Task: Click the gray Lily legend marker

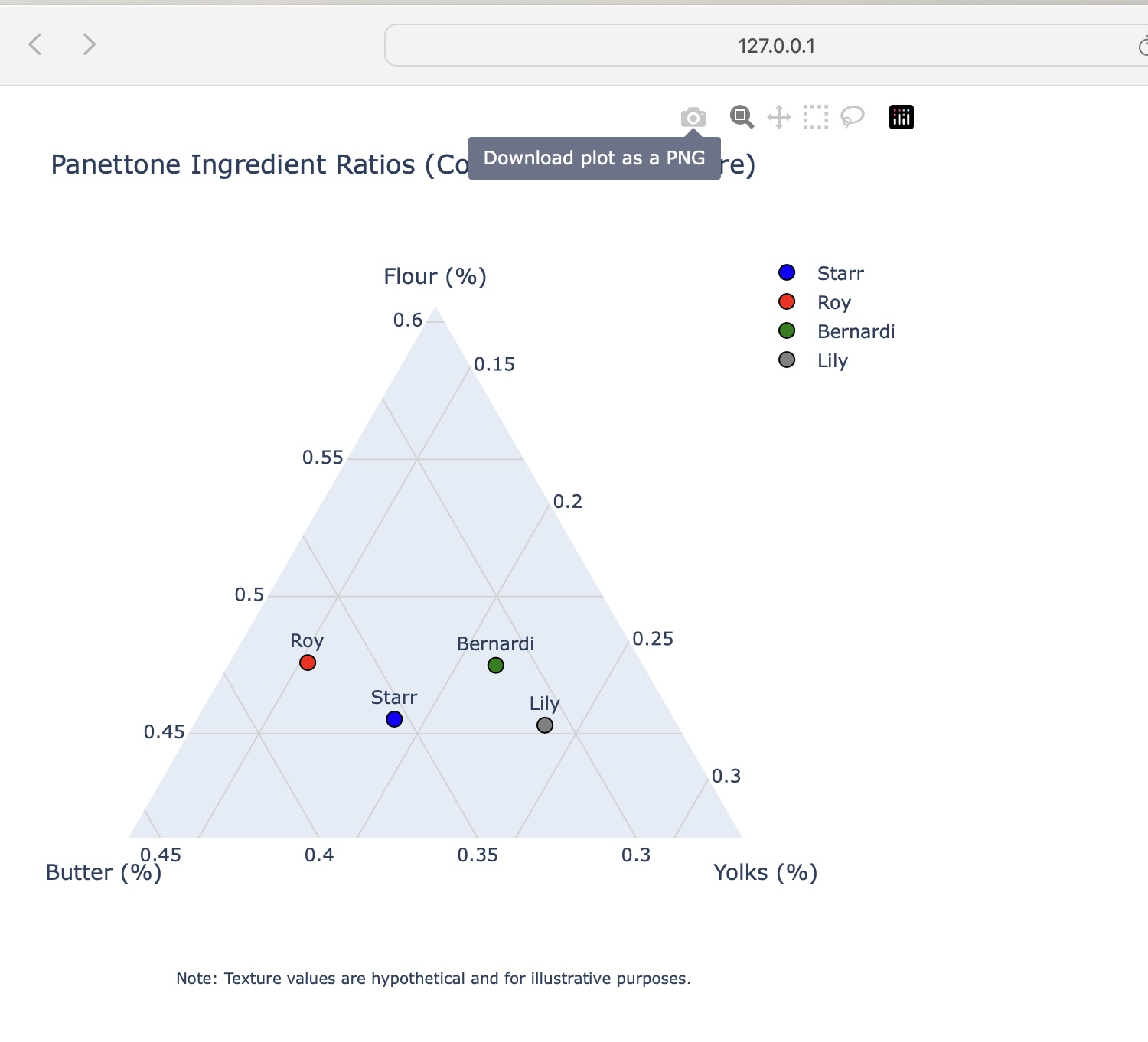Action: [x=787, y=360]
